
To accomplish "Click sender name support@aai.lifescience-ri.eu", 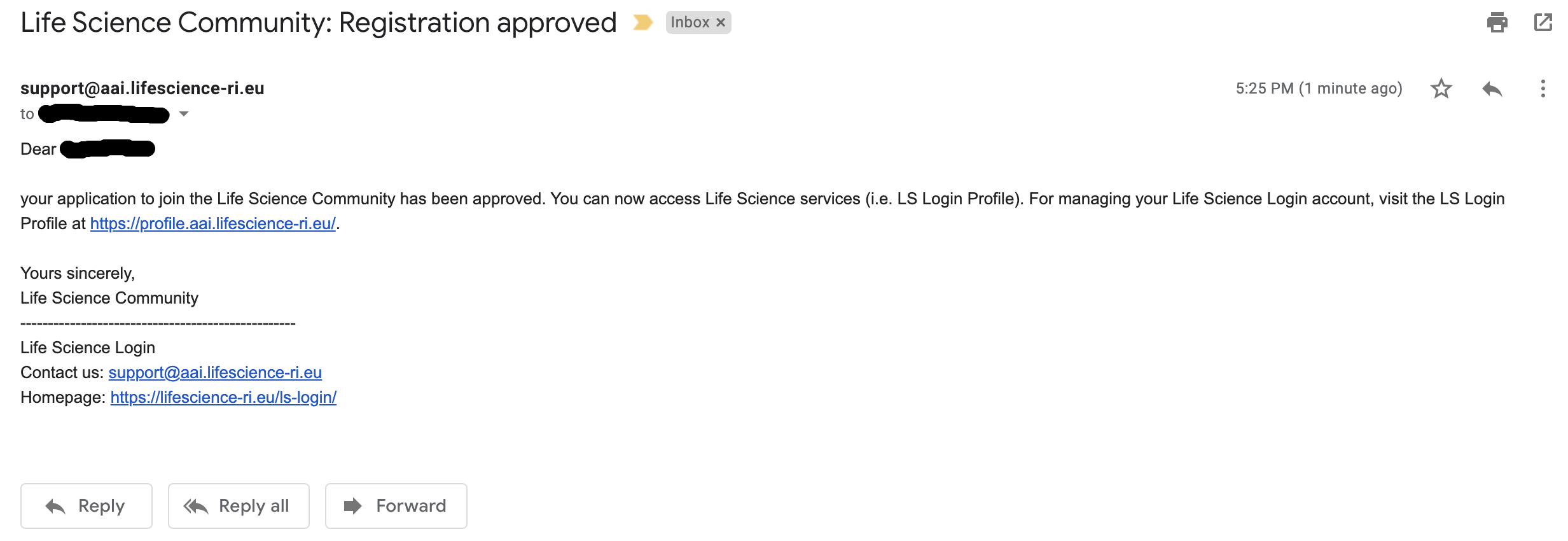I will 142,88.
